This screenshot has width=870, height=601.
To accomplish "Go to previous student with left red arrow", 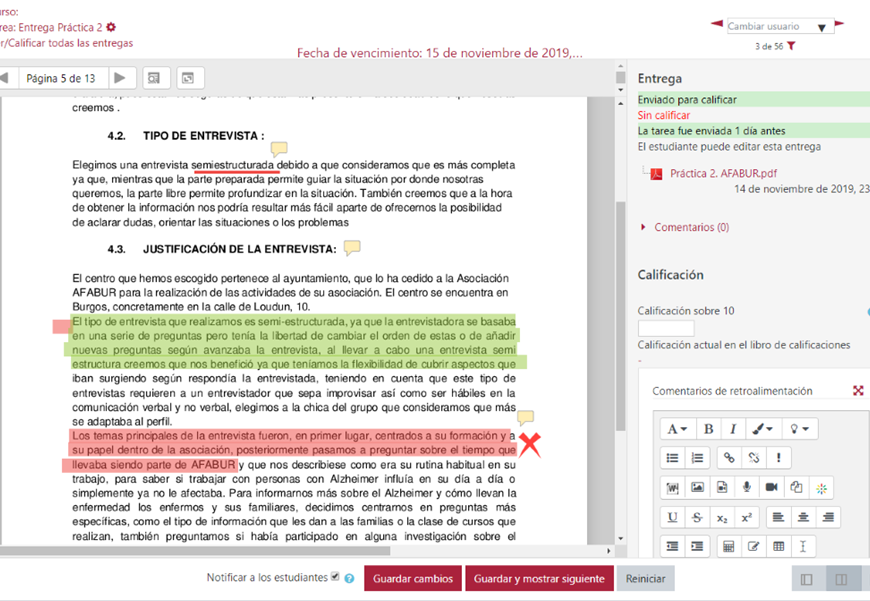I will click(717, 24).
